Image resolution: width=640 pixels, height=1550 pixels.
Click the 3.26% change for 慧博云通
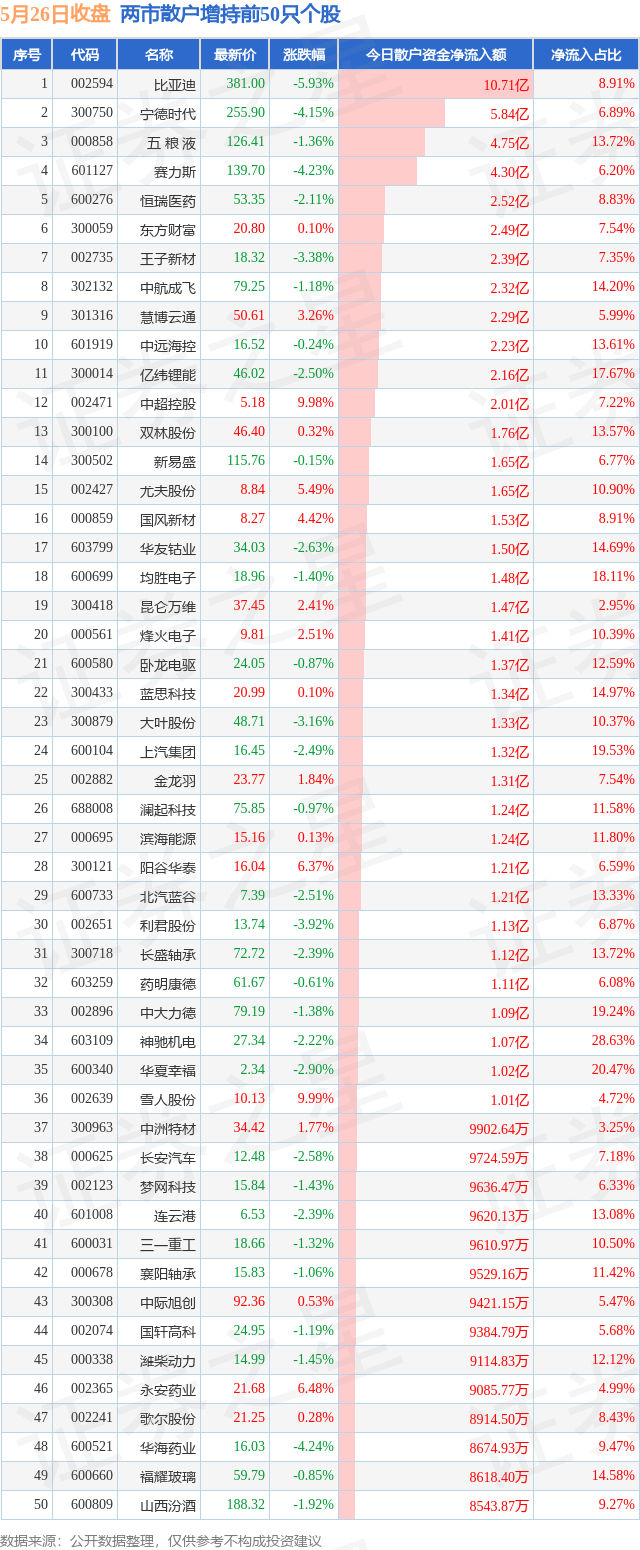point(315,316)
